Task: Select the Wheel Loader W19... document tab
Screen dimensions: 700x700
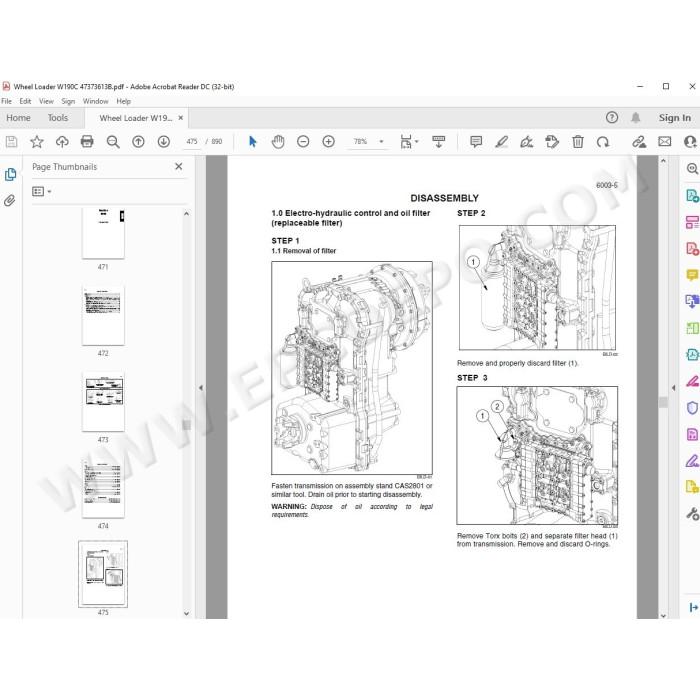Action: pyautogui.click(x=135, y=118)
